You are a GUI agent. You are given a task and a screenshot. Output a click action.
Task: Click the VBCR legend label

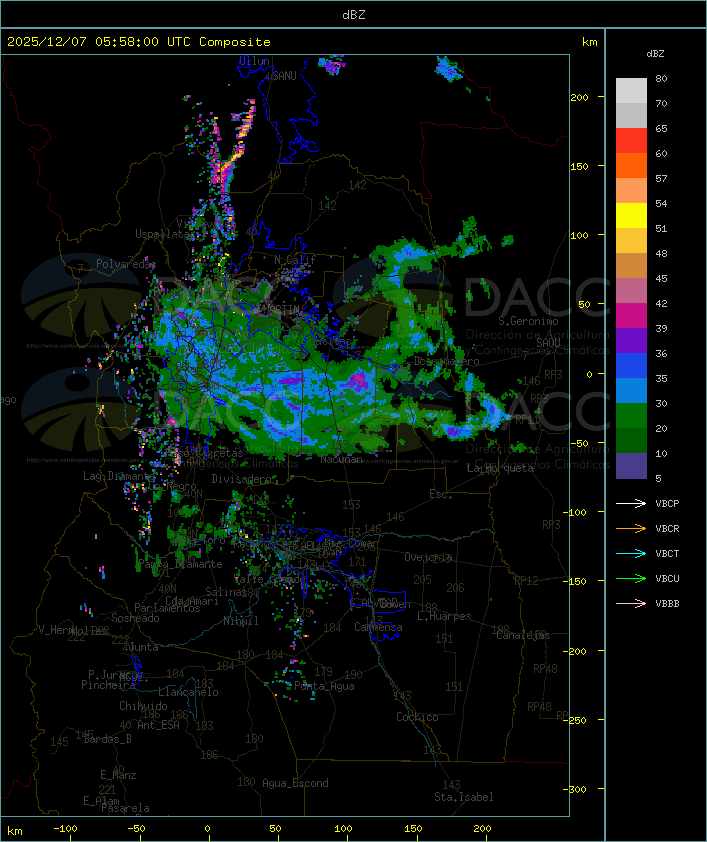[x=667, y=528]
